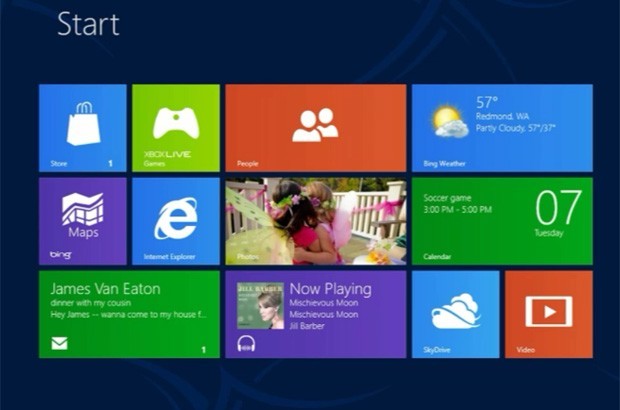Click the artist name 'Jill Barber'
Screen dimensions: 620x410
pos(307,326)
